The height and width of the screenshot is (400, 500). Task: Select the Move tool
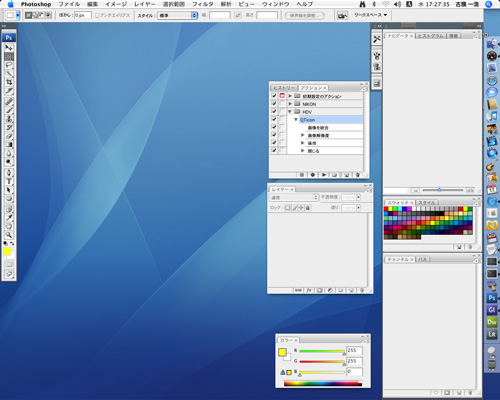pyautogui.click(x=9, y=48)
